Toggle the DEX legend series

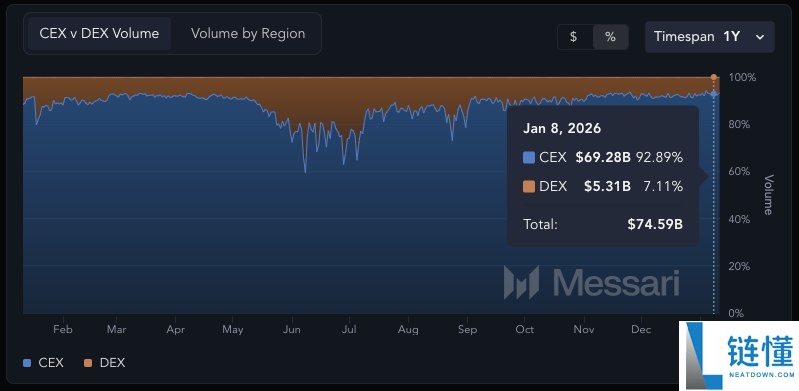pyautogui.click(x=104, y=363)
